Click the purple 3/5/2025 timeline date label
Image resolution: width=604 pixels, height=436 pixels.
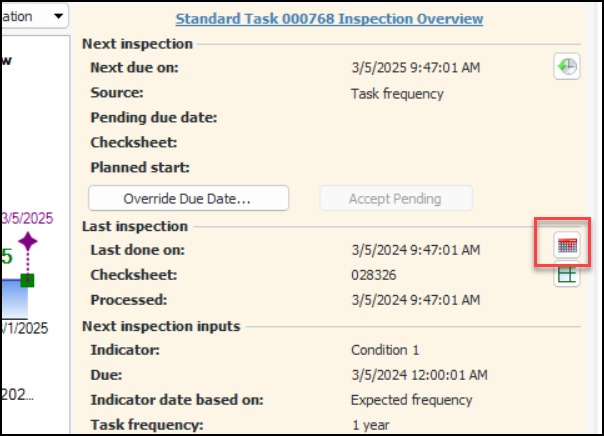click(x=28, y=218)
